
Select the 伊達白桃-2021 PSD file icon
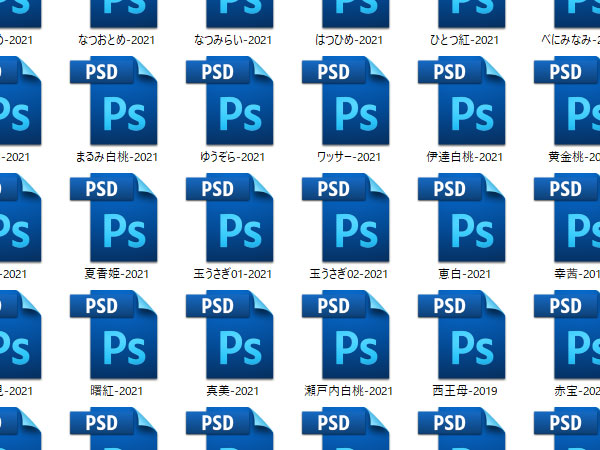[461, 101]
